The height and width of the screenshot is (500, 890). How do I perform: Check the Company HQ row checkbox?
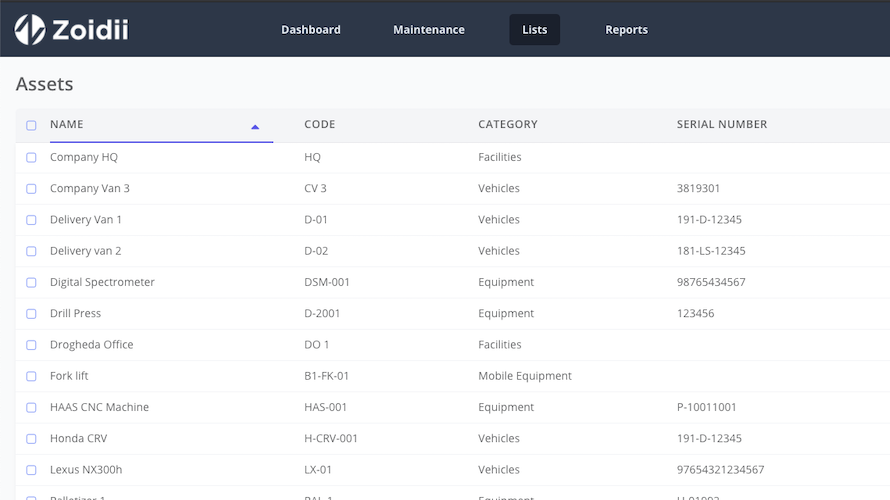pyautogui.click(x=31, y=157)
